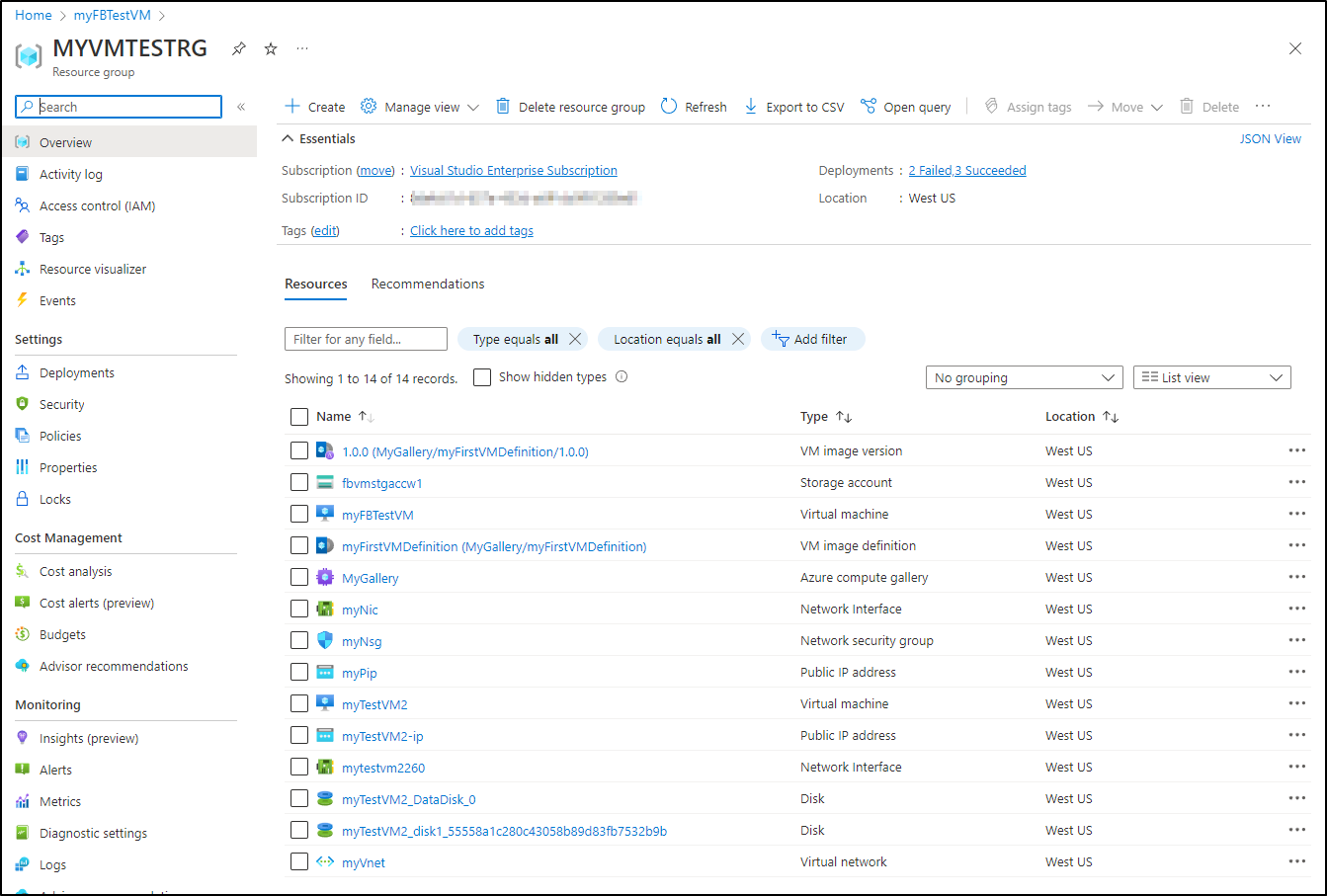Image resolution: width=1327 pixels, height=896 pixels.
Task: Open query in Resource Graph
Action: (x=906, y=107)
